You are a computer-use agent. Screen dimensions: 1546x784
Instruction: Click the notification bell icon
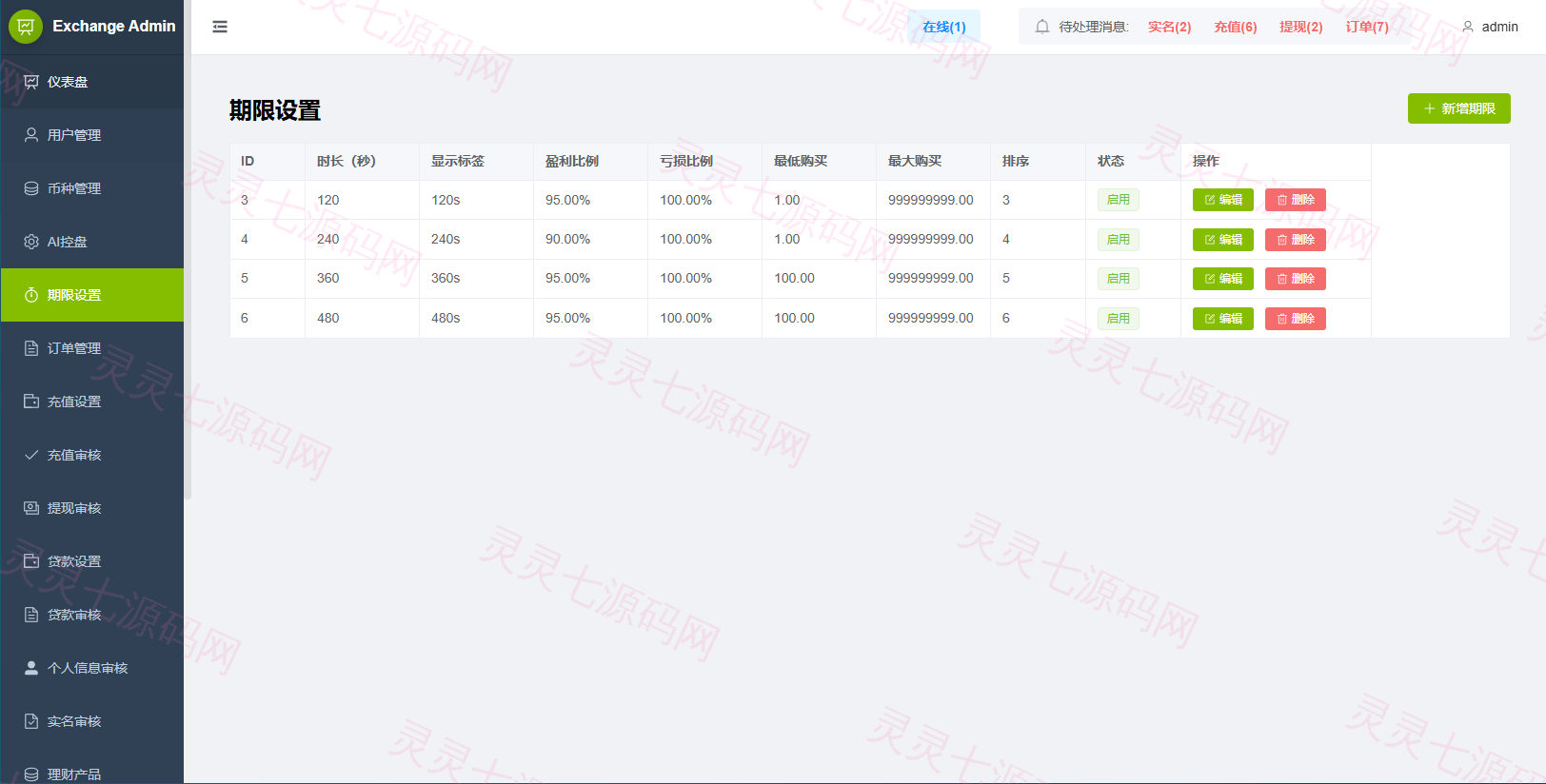point(1042,27)
